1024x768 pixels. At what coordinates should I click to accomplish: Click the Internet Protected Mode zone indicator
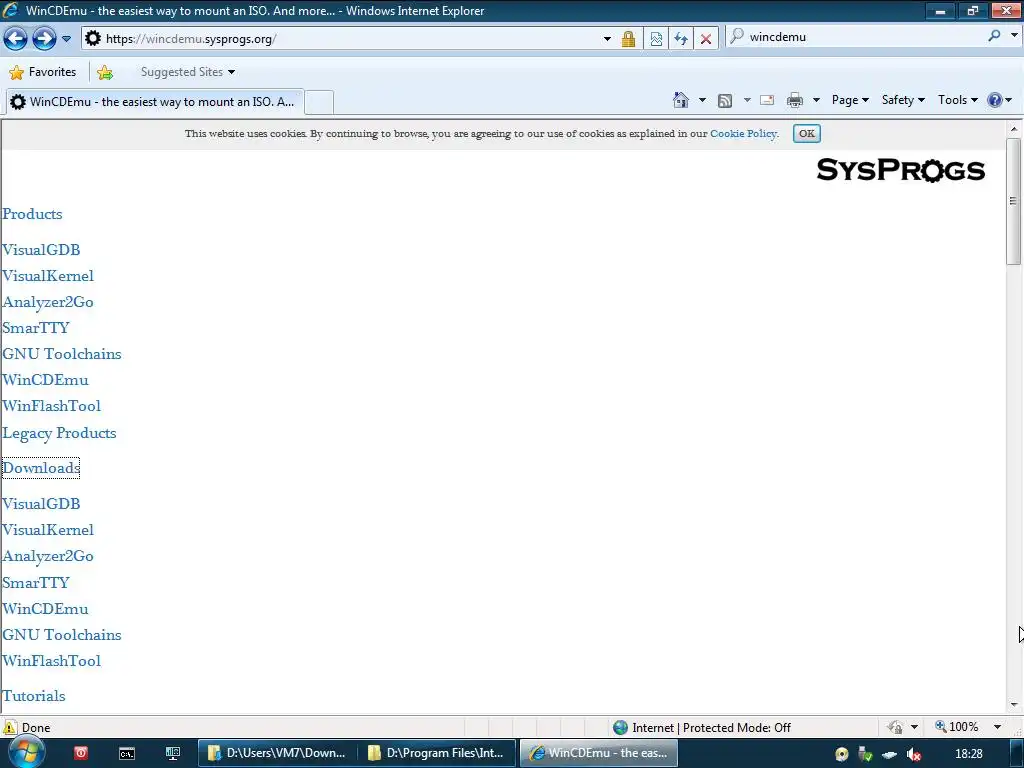click(702, 728)
